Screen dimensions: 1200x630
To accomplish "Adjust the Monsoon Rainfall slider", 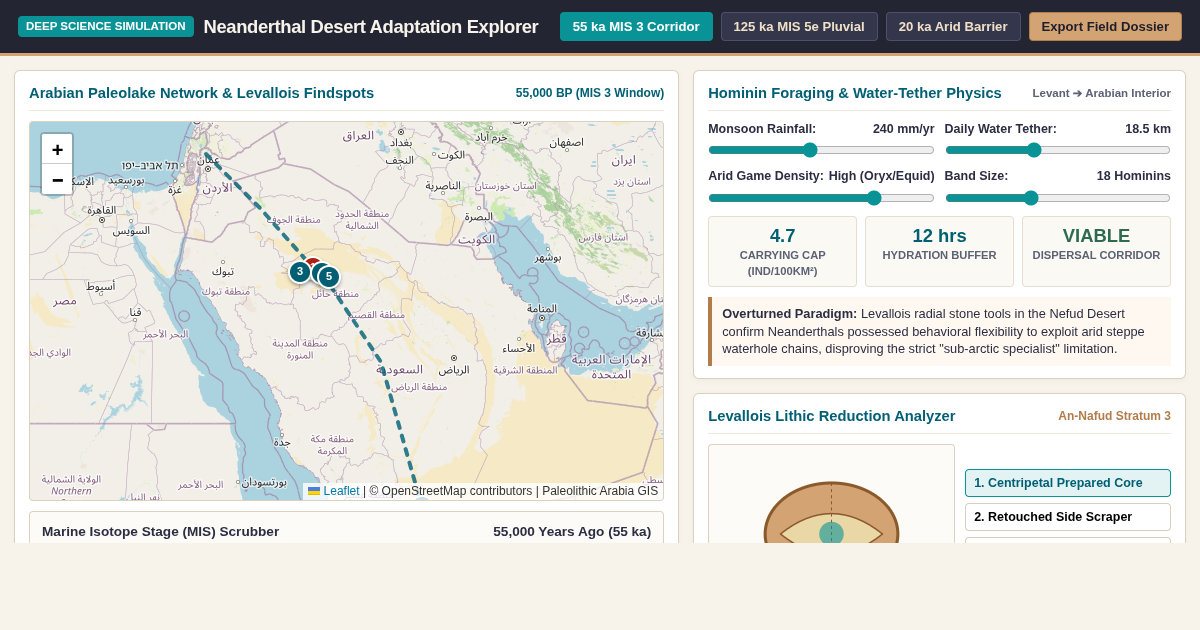I will 821,150.
